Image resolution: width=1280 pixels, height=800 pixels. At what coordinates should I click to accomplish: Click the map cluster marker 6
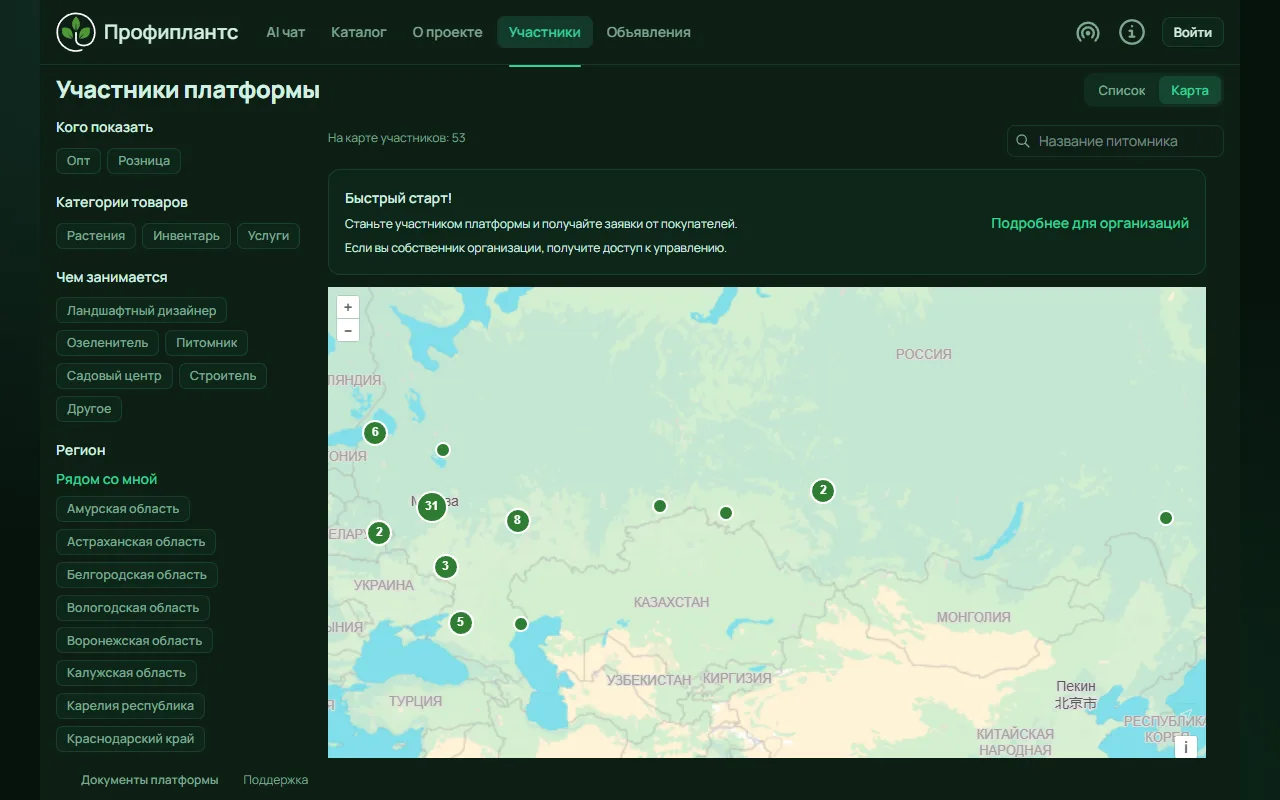click(x=375, y=433)
